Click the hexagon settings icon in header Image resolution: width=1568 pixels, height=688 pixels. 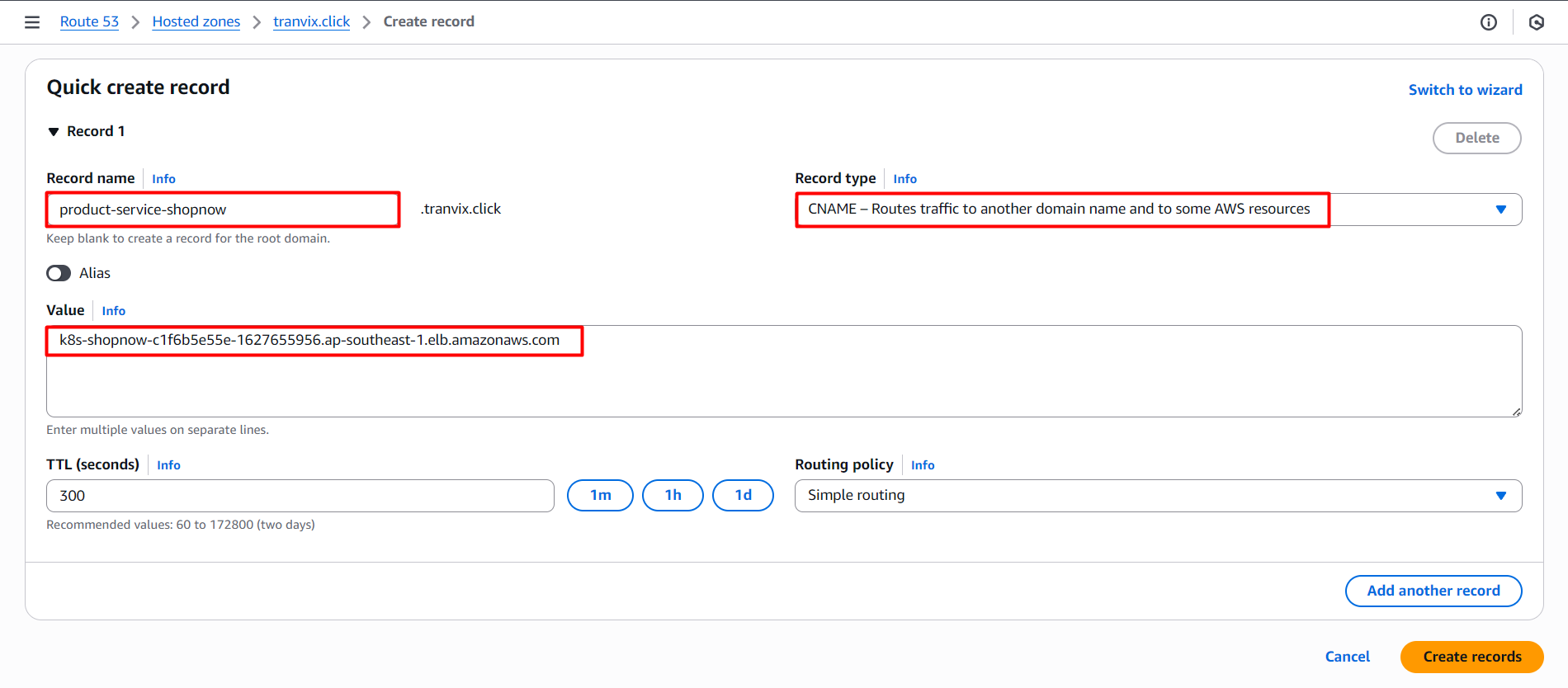coord(1536,22)
